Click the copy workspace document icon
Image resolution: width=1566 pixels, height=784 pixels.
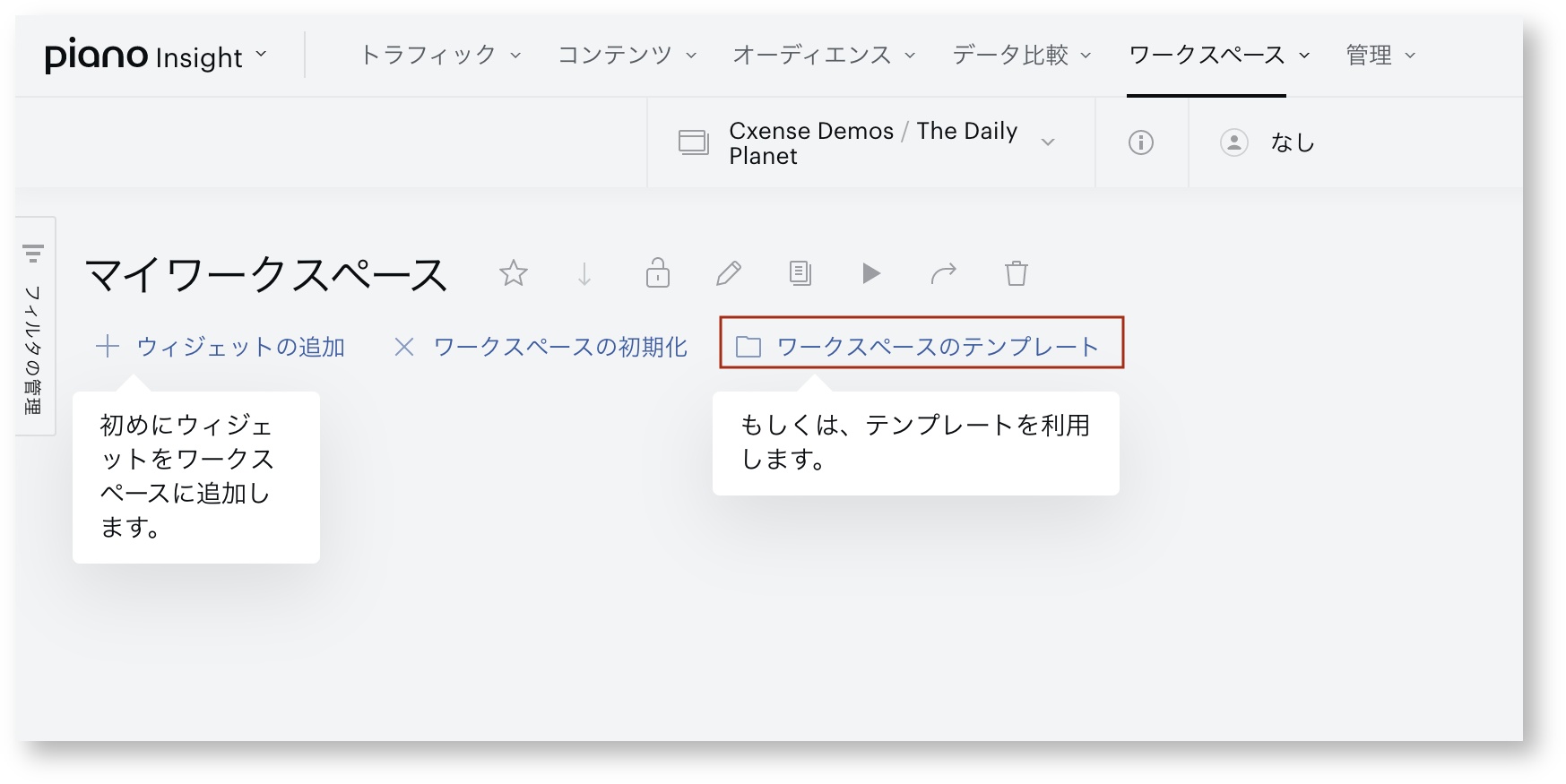800,273
